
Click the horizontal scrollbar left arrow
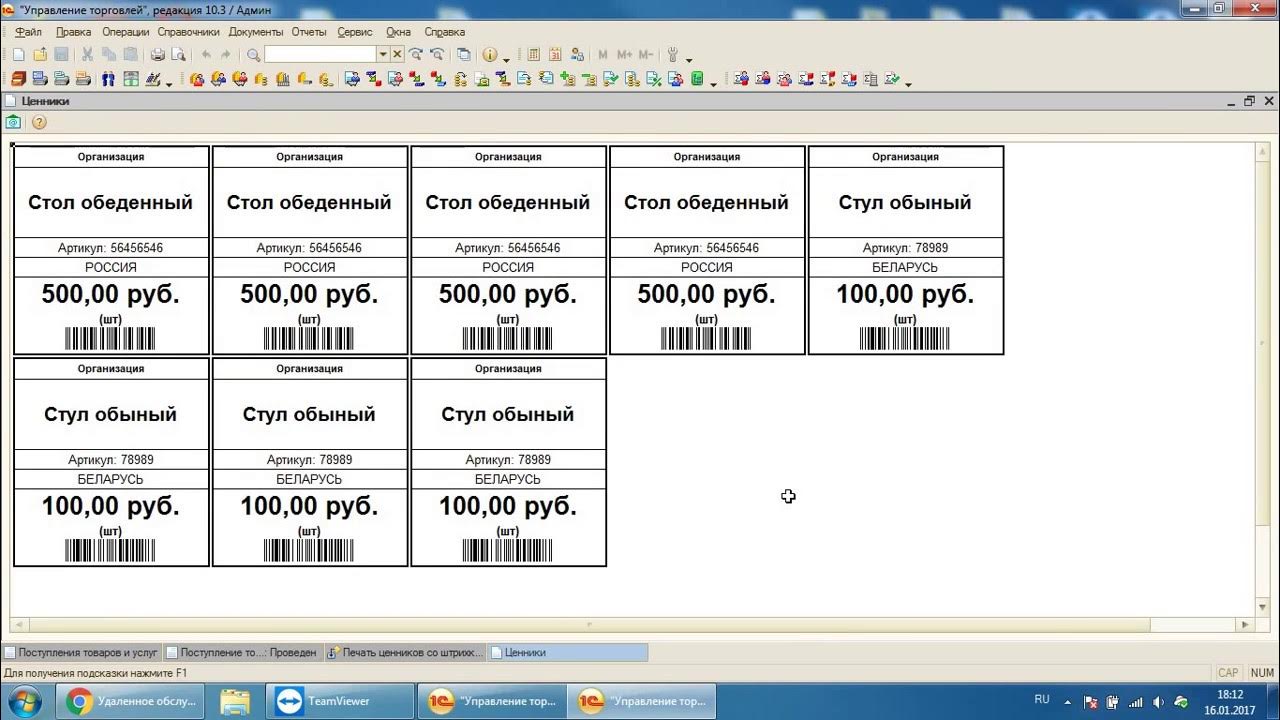pyautogui.click(x=18, y=624)
